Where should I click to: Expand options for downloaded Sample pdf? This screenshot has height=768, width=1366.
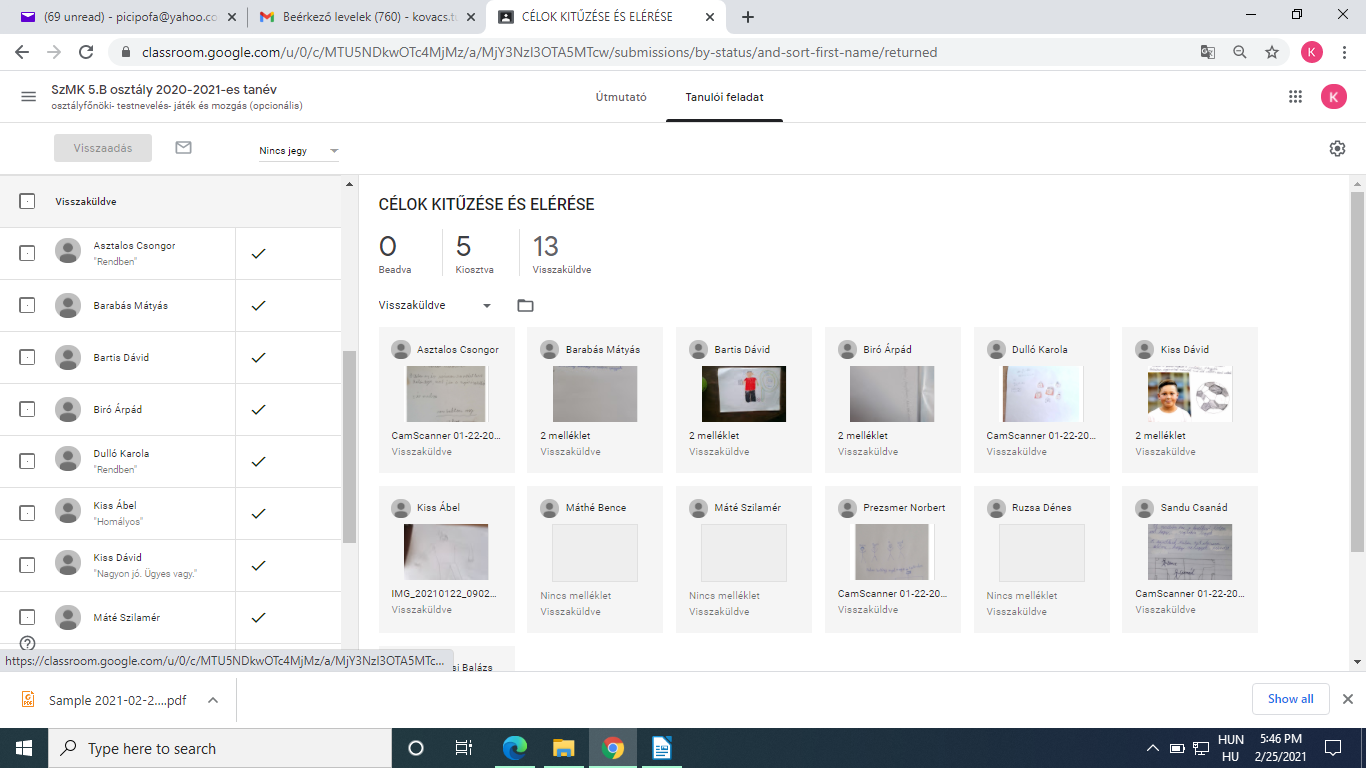click(213, 700)
